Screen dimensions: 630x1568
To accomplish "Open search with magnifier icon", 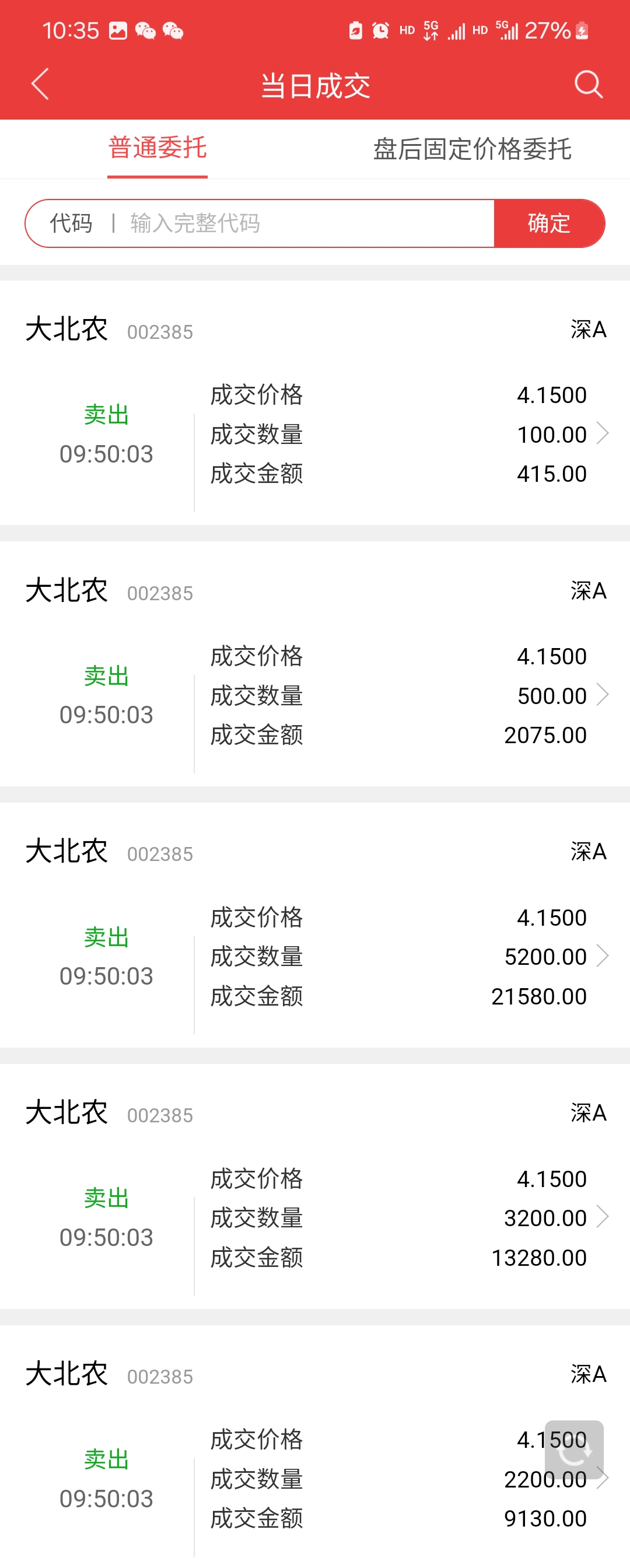I will [588, 84].
